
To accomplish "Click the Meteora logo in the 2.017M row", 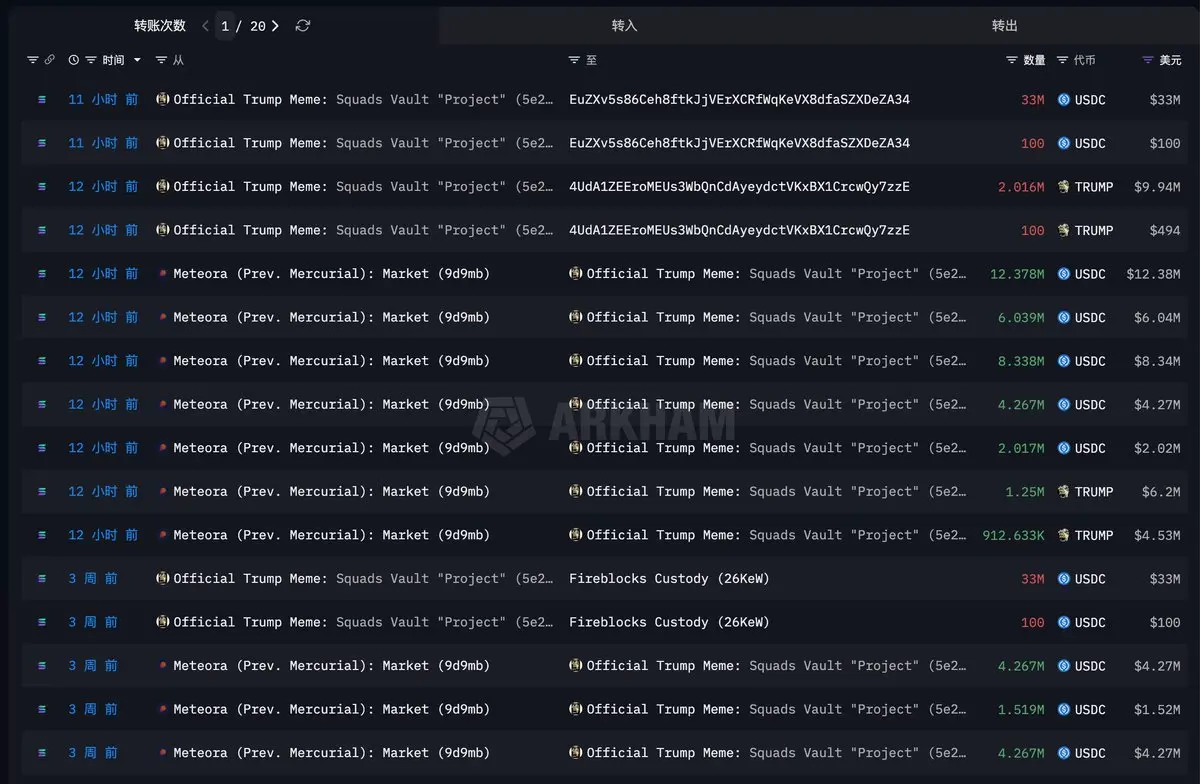I will [163, 448].
